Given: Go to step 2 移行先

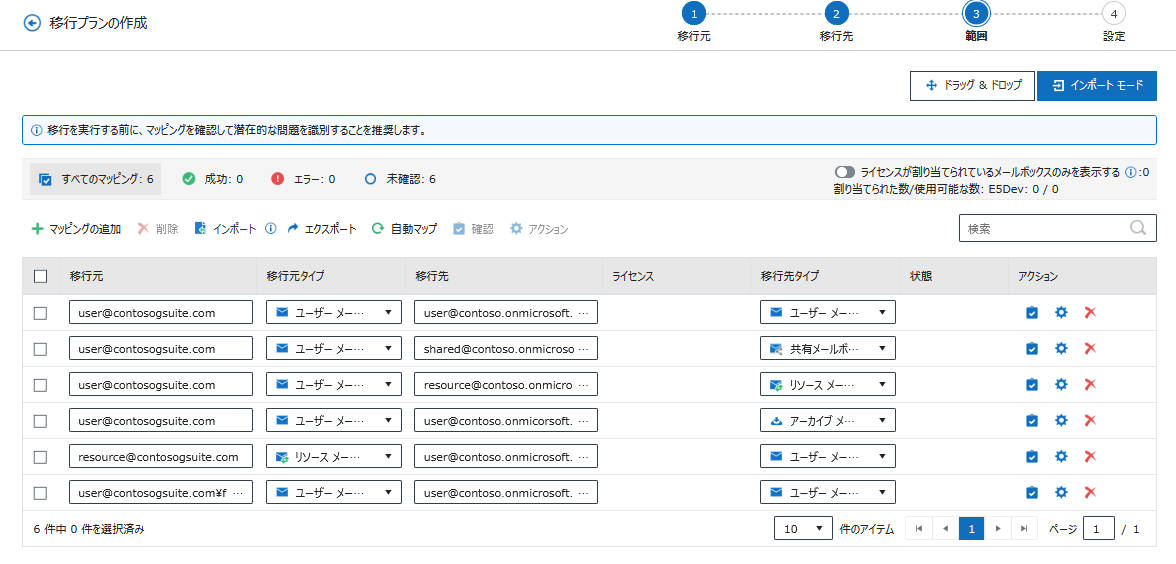Looking at the screenshot, I should click(x=836, y=14).
